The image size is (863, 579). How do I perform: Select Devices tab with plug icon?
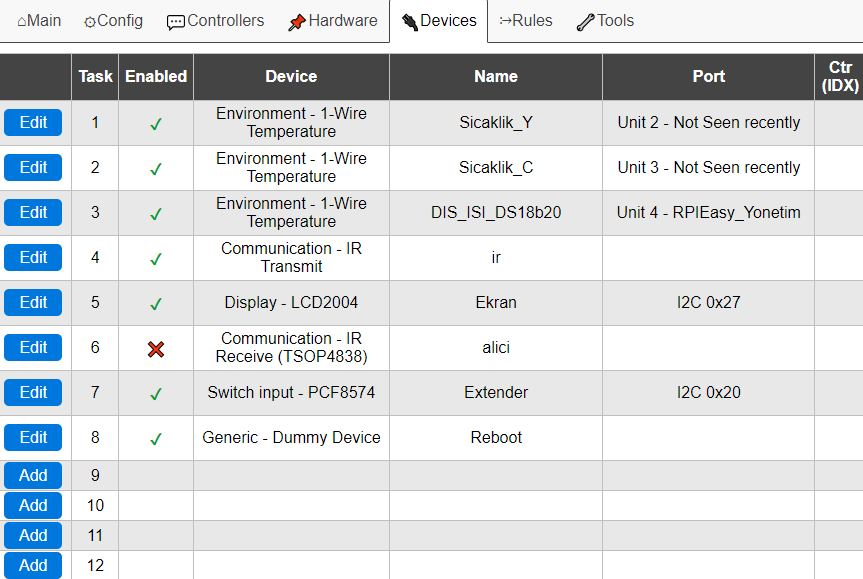pos(439,21)
